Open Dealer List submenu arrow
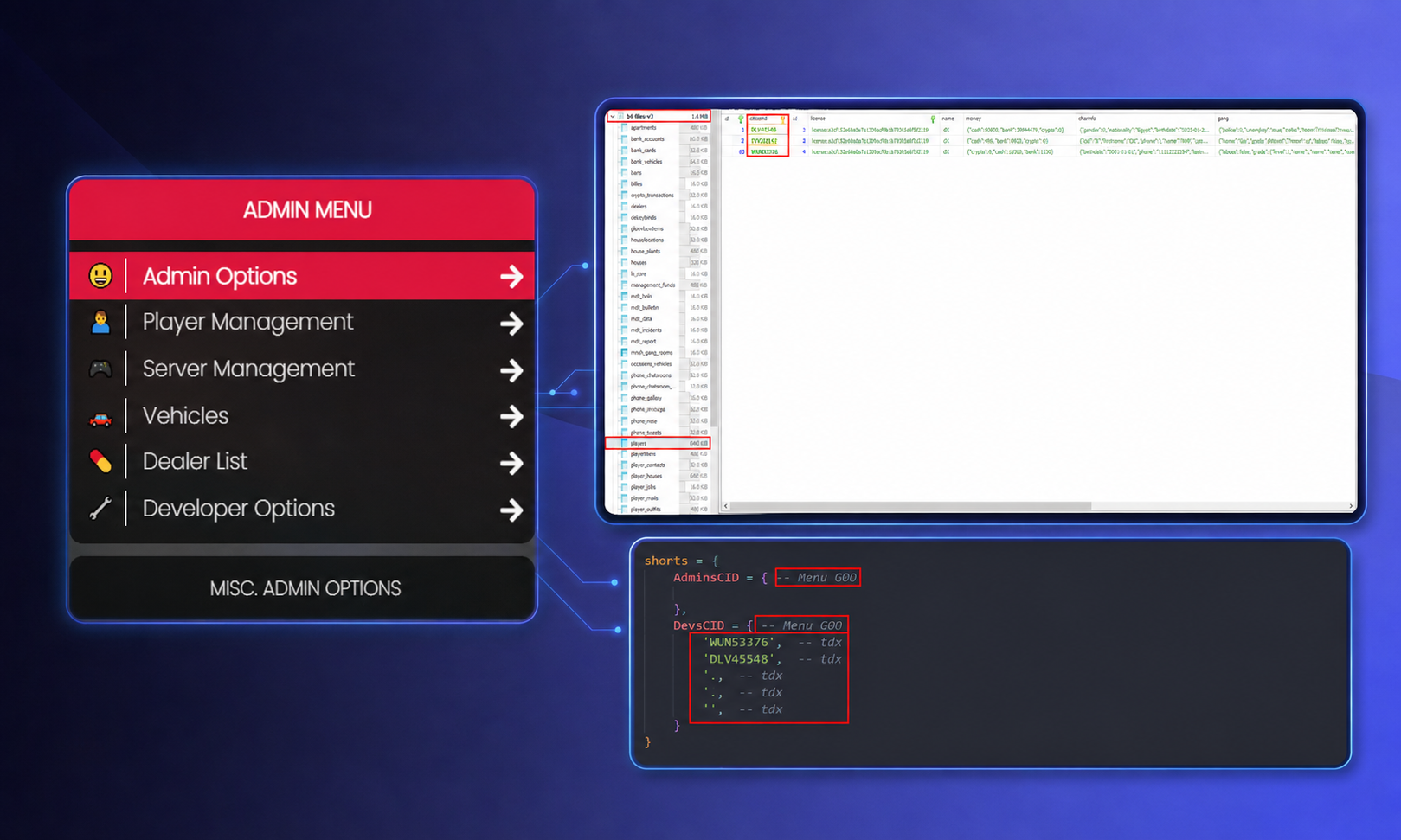 [511, 464]
